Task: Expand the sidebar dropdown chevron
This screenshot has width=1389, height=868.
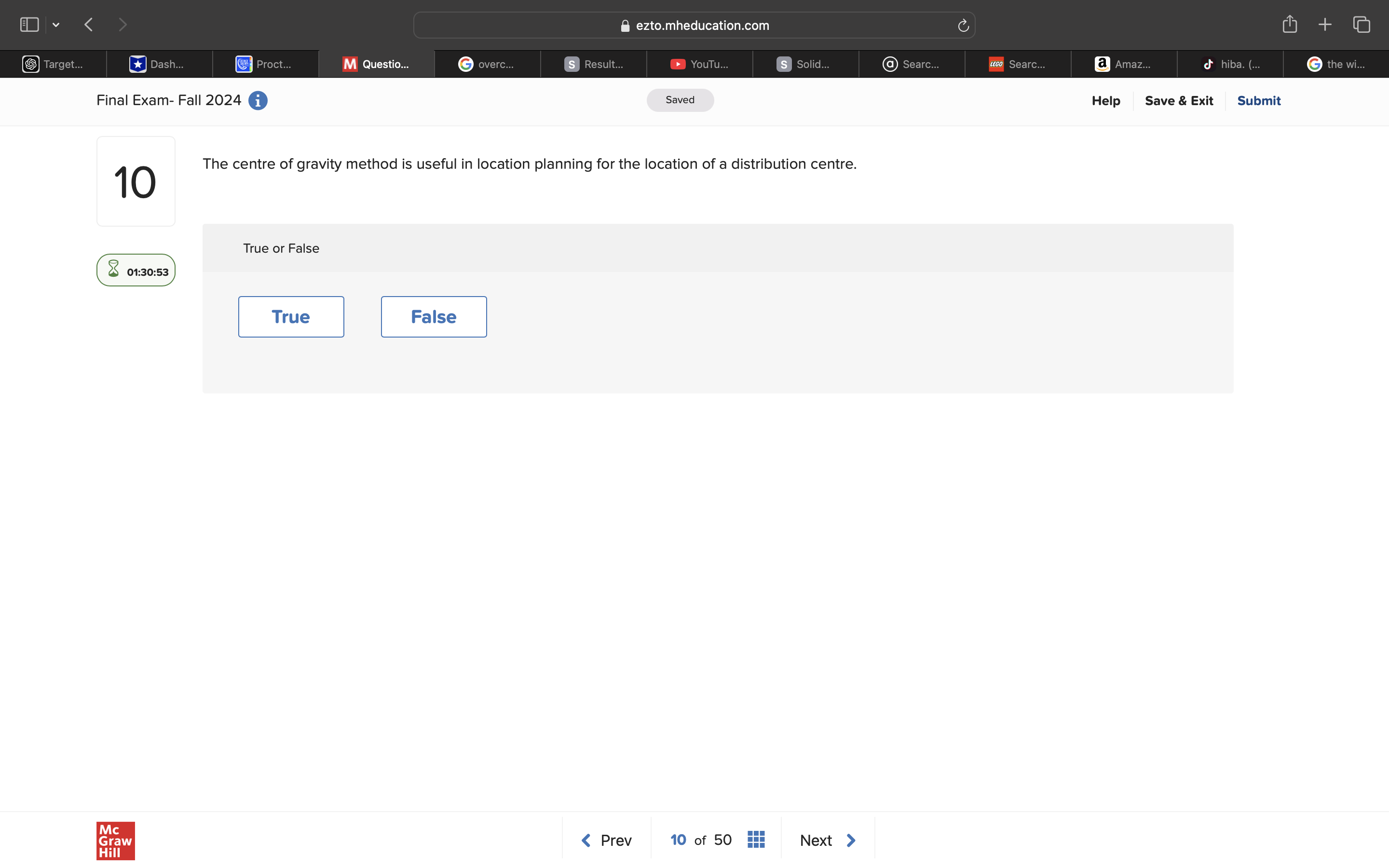Action: [x=55, y=24]
